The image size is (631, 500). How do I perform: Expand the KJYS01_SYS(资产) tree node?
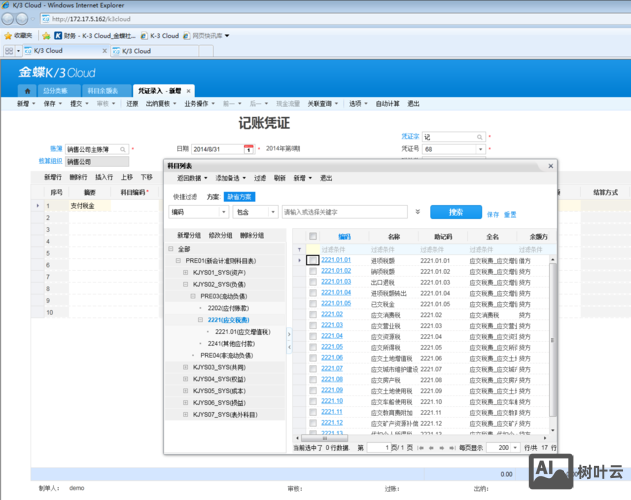pos(186,273)
